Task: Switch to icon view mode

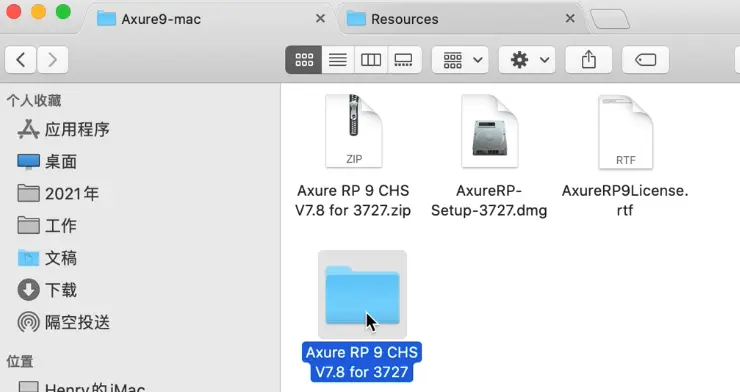Action: point(304,60)
